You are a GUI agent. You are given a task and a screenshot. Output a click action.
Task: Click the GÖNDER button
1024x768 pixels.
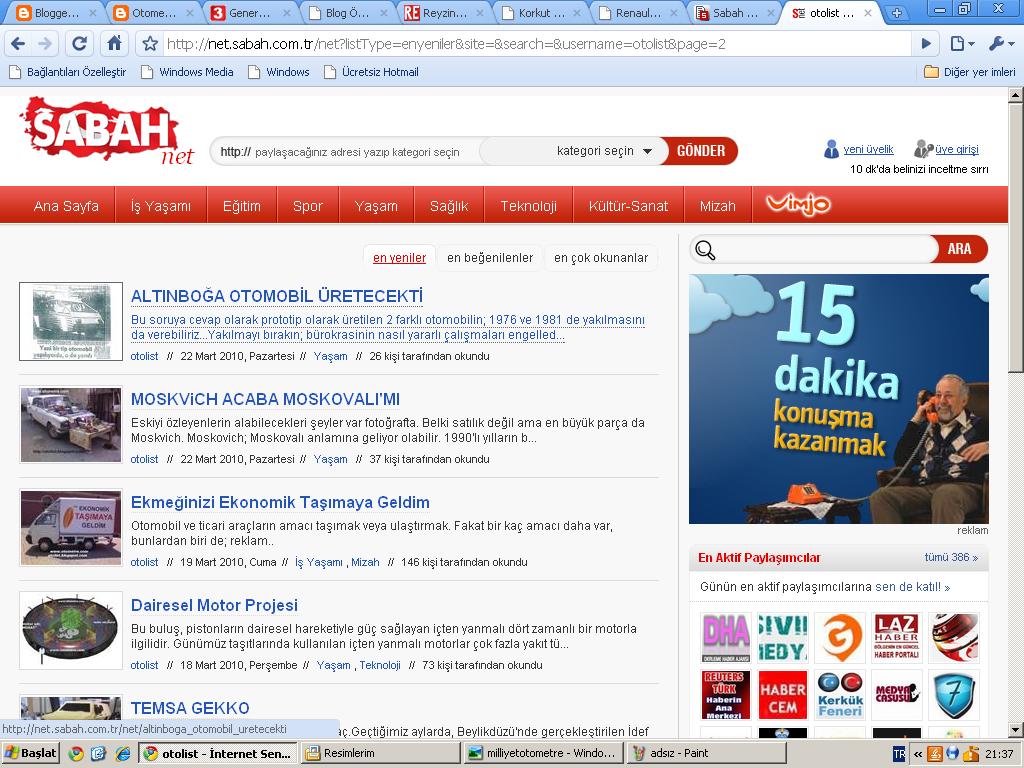coord(700,151)
